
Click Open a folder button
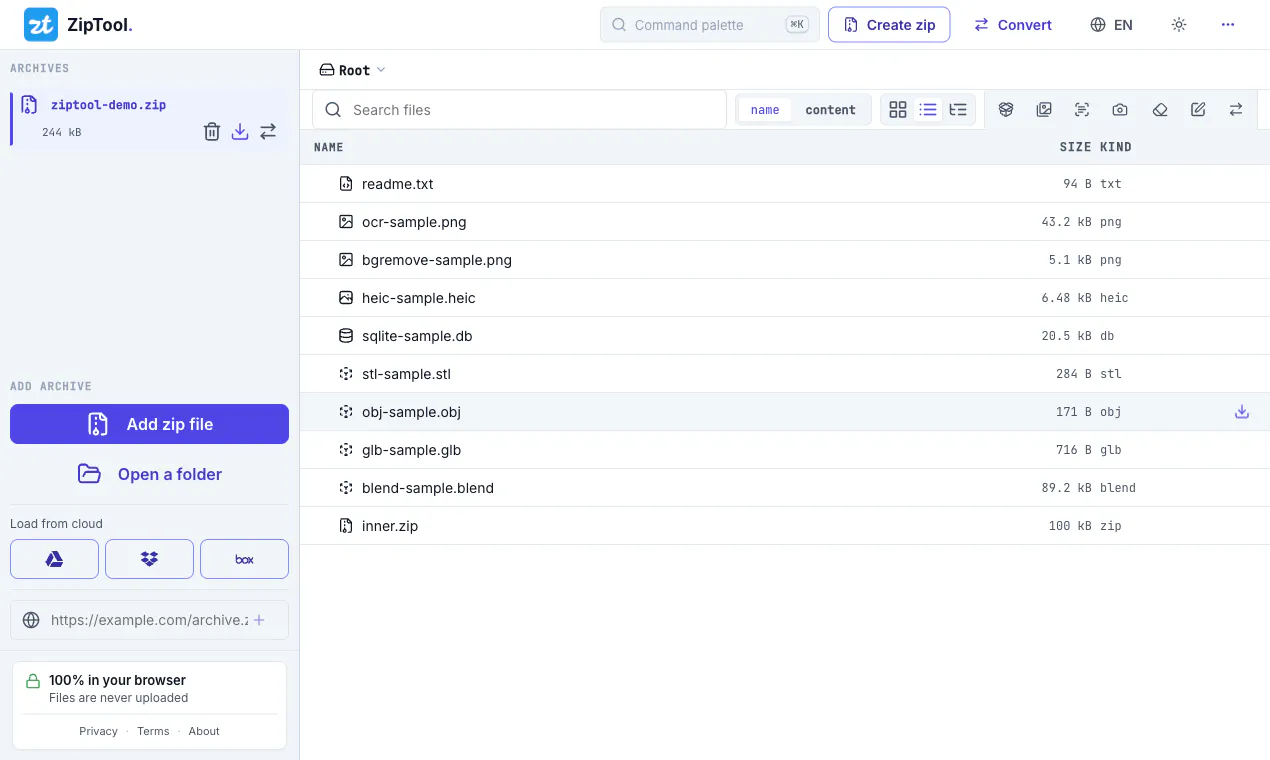click(x=149, y=474)
